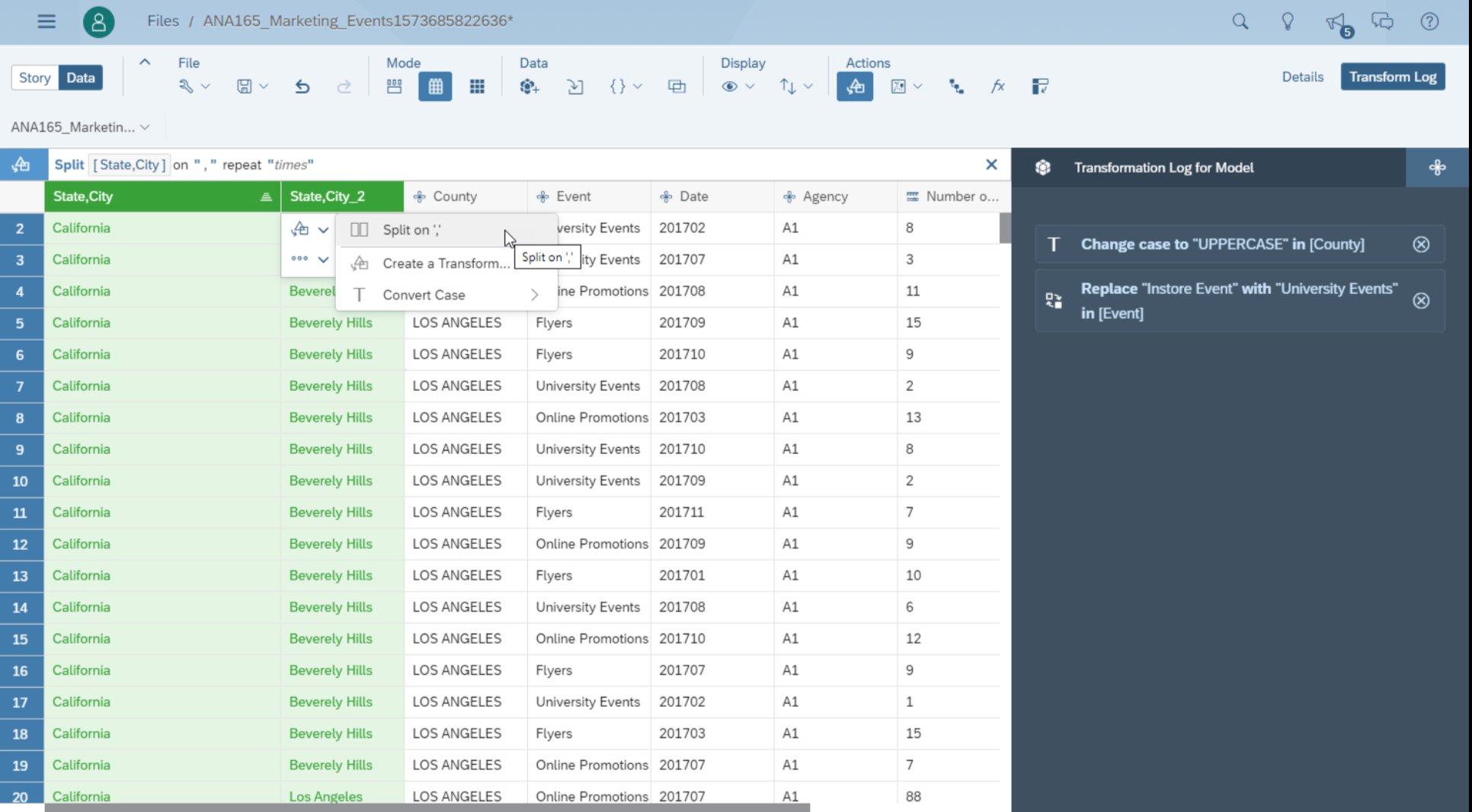The height and width of the screenshot is (812, 1472).
Task: Select the Agency column header
Action: coord(836,197)
